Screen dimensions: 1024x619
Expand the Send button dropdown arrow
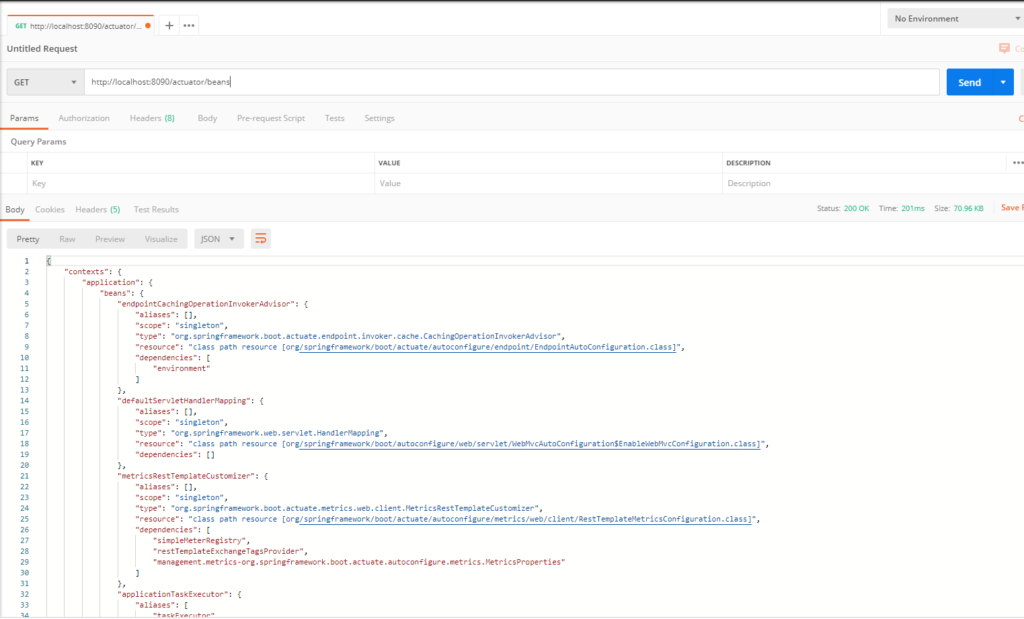pyautogui.click(x=1003, y=82)
